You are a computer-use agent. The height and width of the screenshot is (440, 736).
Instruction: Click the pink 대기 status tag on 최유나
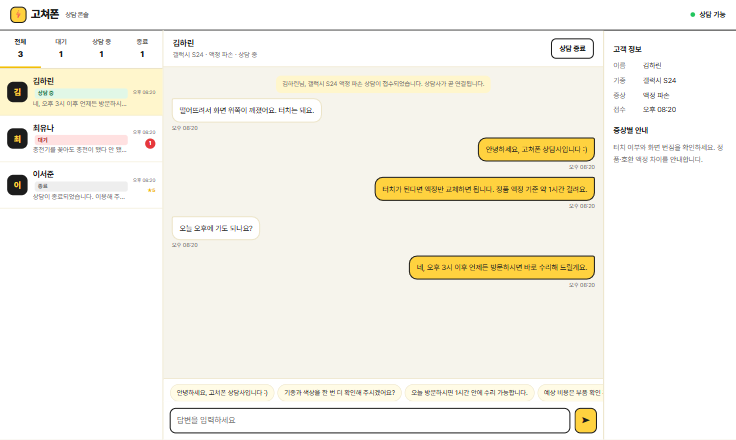(x=81, y=140)
